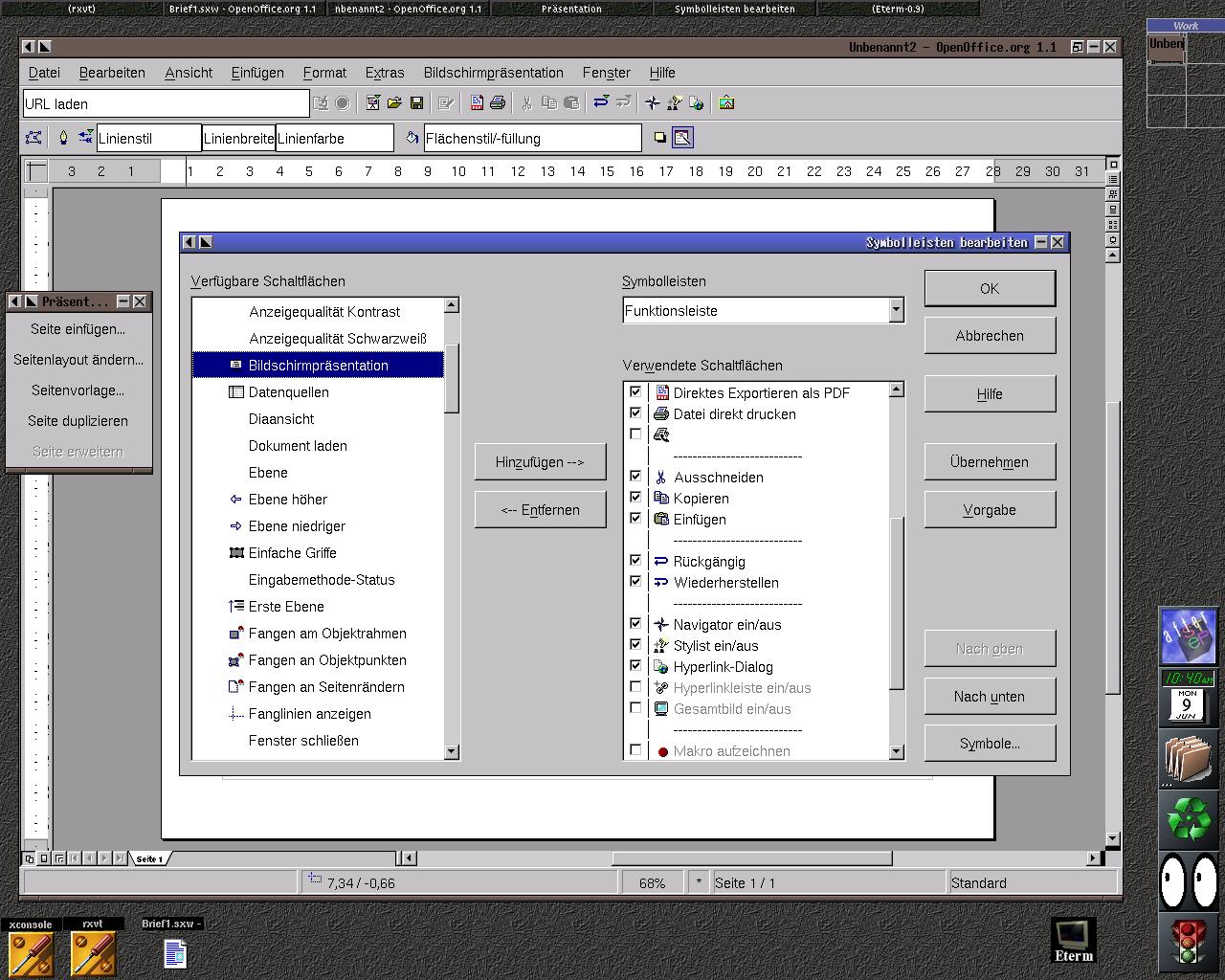
Task: Select Datenquellen in available buttons list
Action: coord(288,392)
